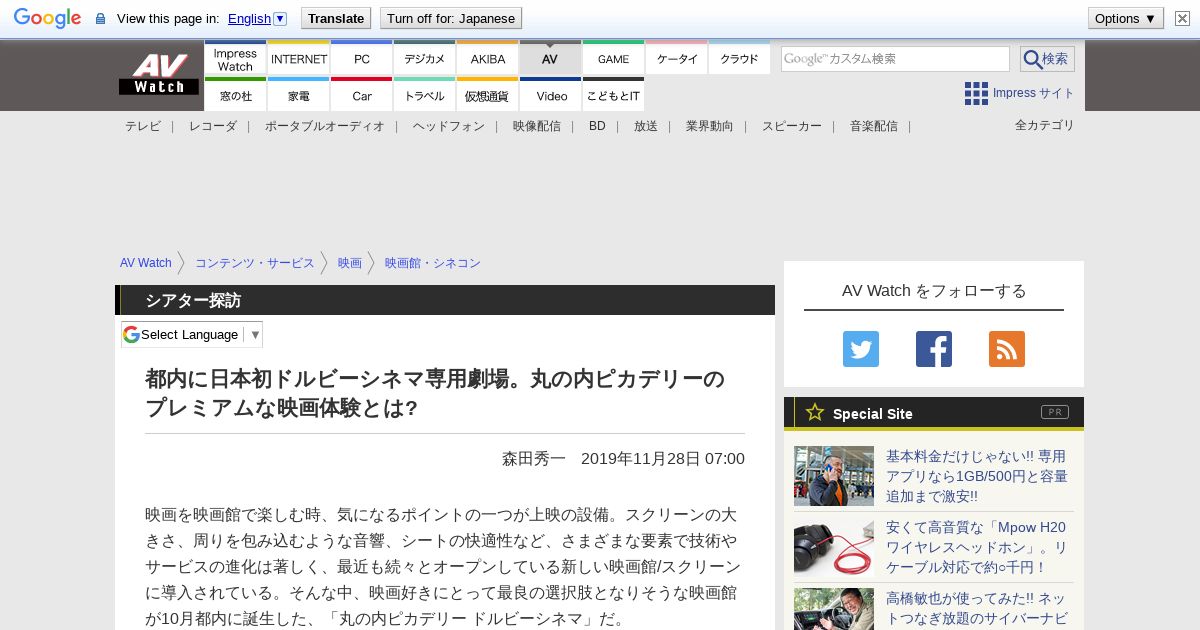Open the Facebook follow icon

[934, 349]
